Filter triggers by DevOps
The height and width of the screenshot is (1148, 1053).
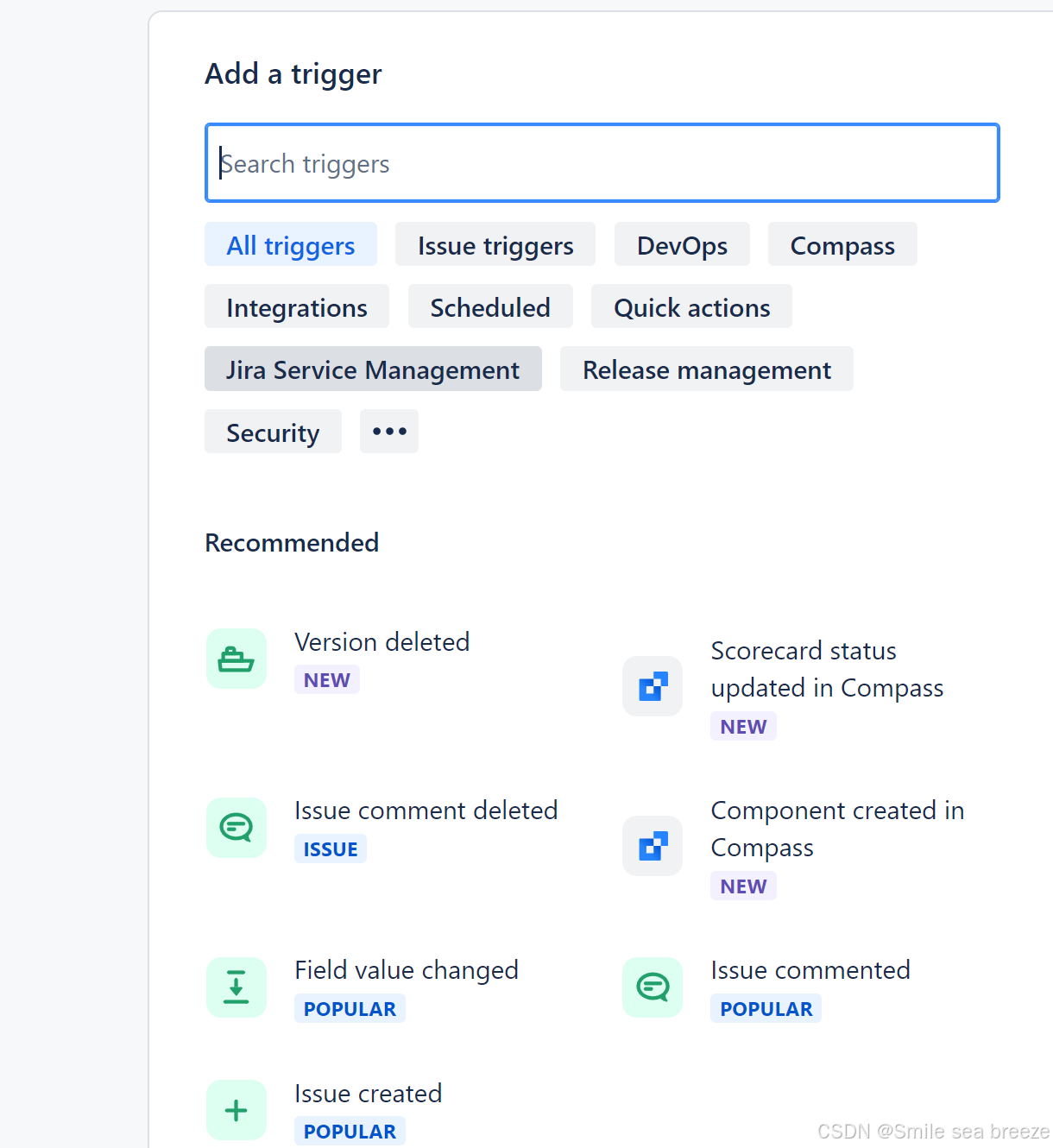(682, 245)
